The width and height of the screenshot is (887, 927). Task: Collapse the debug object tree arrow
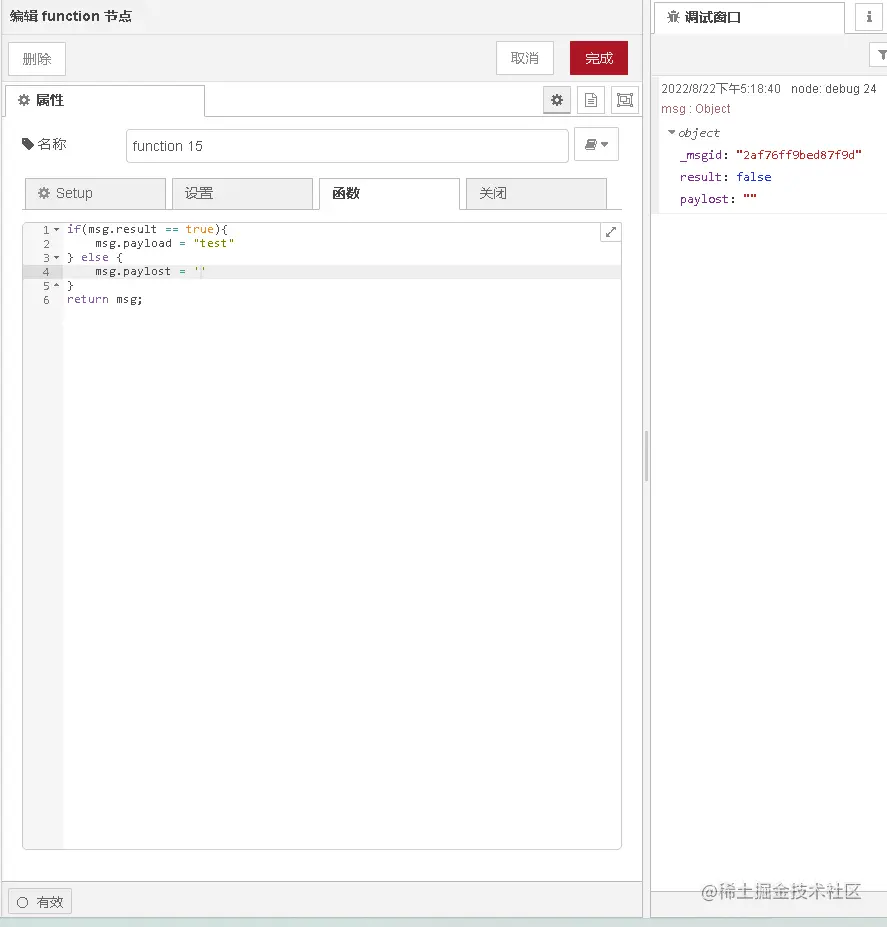click(x=671, y=132)
